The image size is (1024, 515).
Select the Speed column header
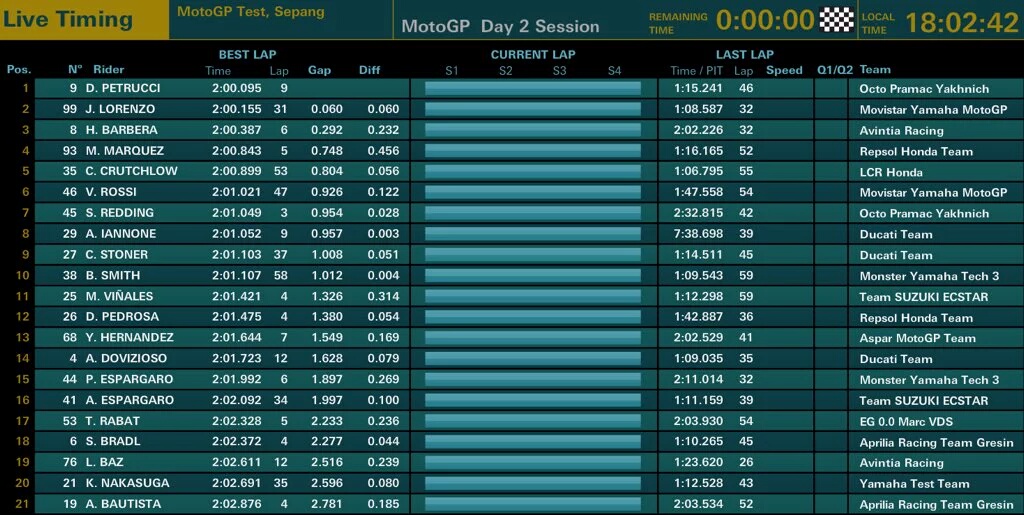point(784,70)
